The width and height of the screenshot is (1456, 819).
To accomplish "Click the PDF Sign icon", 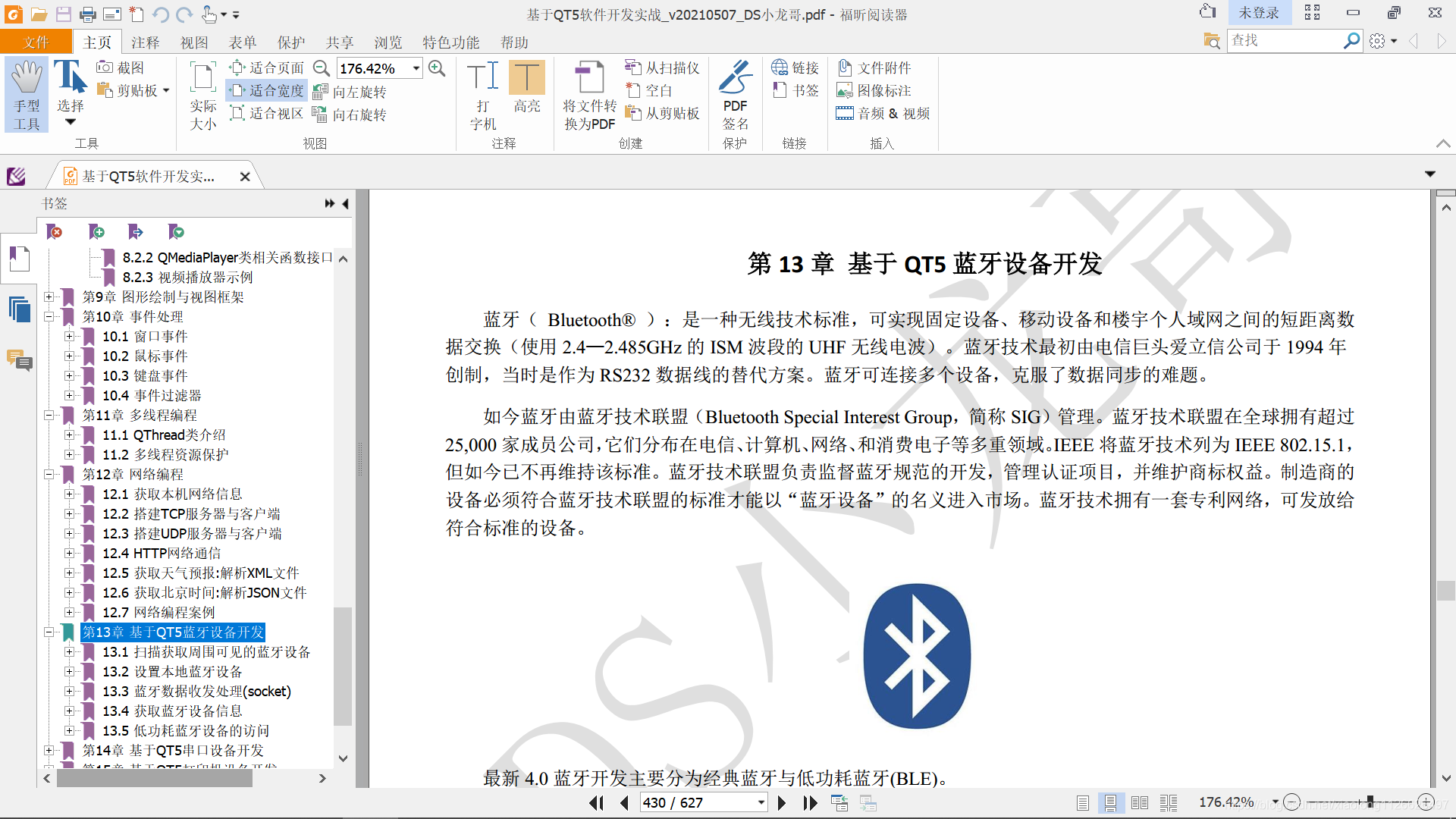I will click(735, 93).
